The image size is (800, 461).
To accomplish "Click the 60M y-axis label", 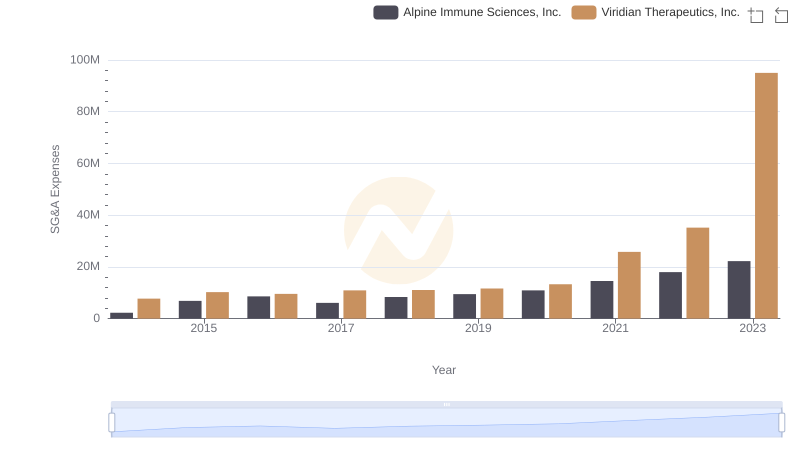I will pyautogui.click(x=88, y=163).
